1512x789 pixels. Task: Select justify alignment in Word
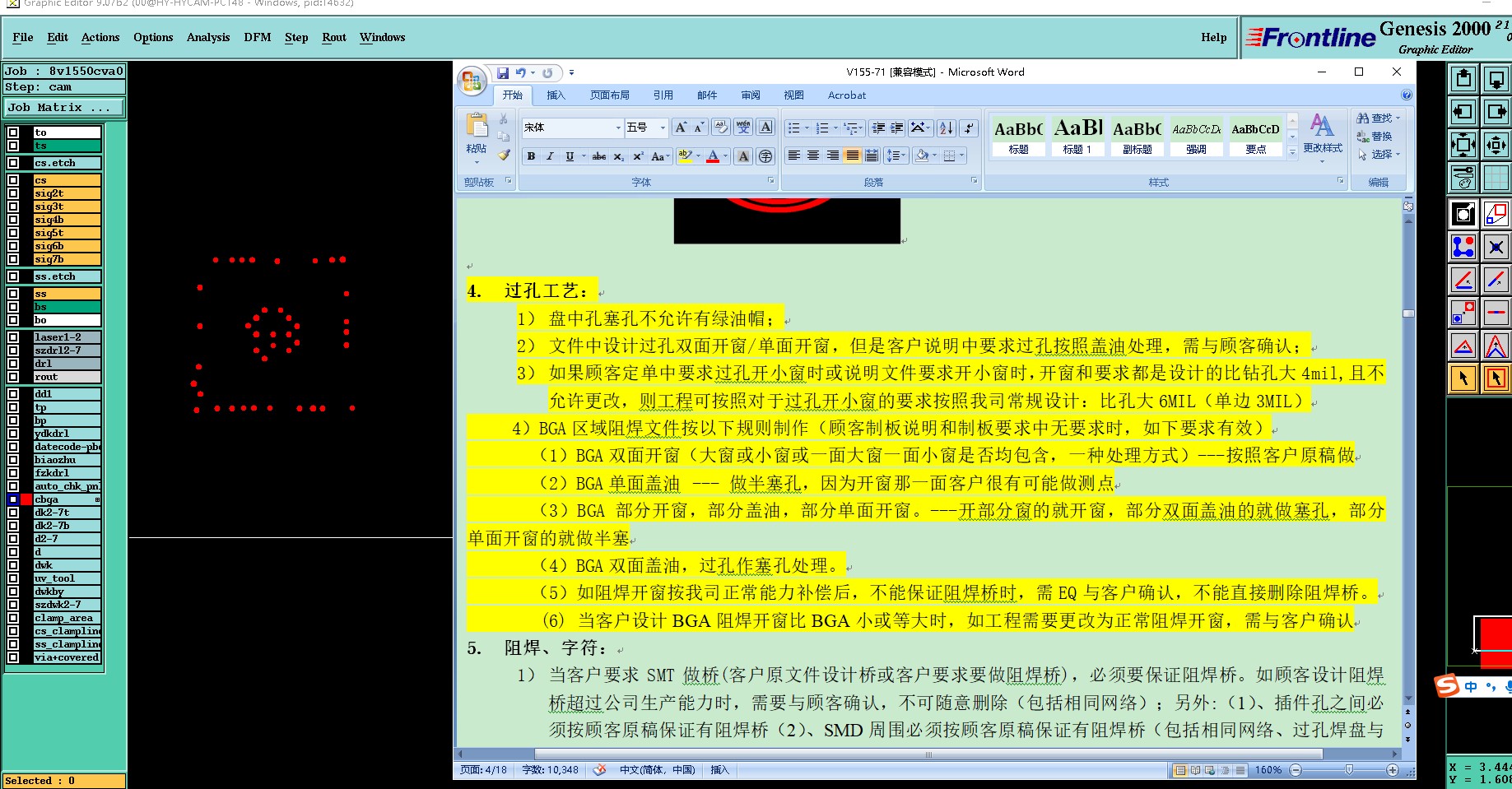(x=853, y=155)
